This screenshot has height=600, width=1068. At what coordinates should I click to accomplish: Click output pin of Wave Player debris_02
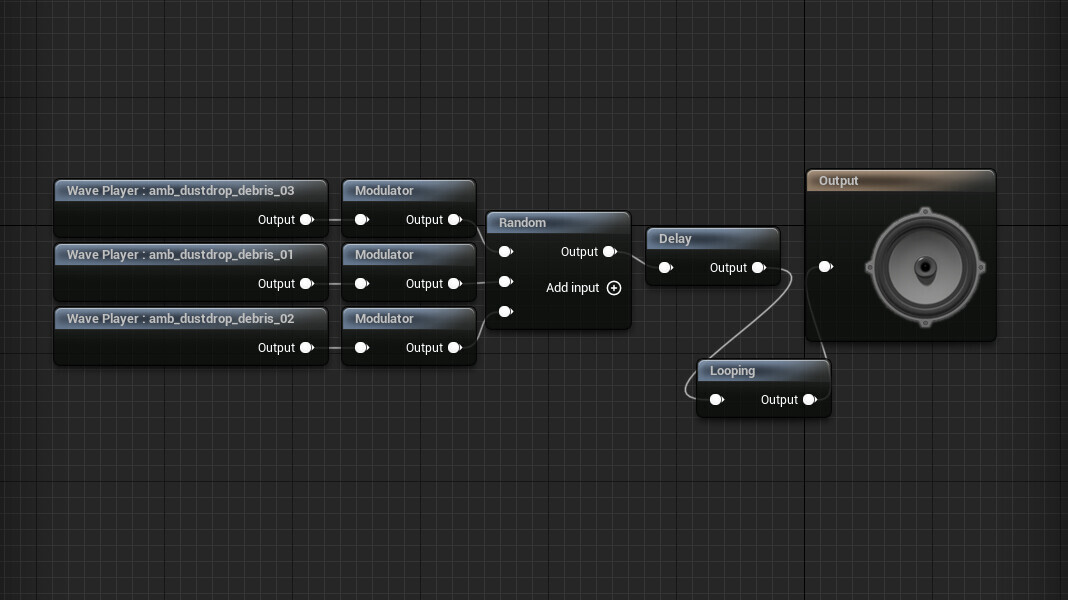coord(307,348)
